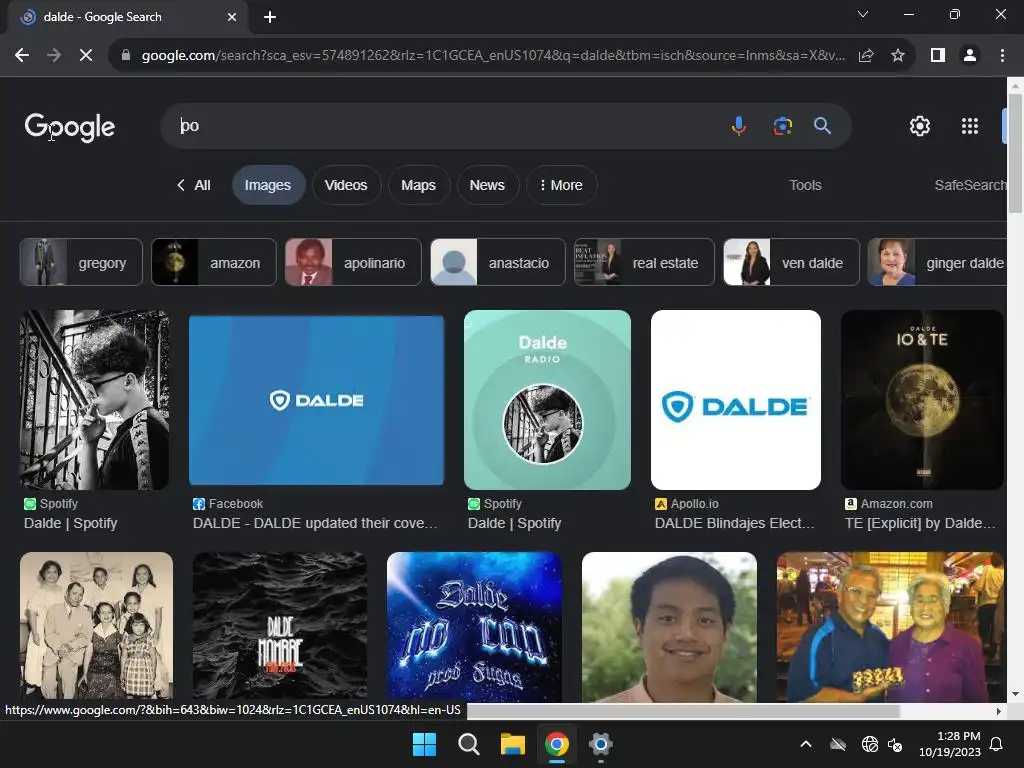Open the Chrome three-dot menu

click(x=1002, y=56)
